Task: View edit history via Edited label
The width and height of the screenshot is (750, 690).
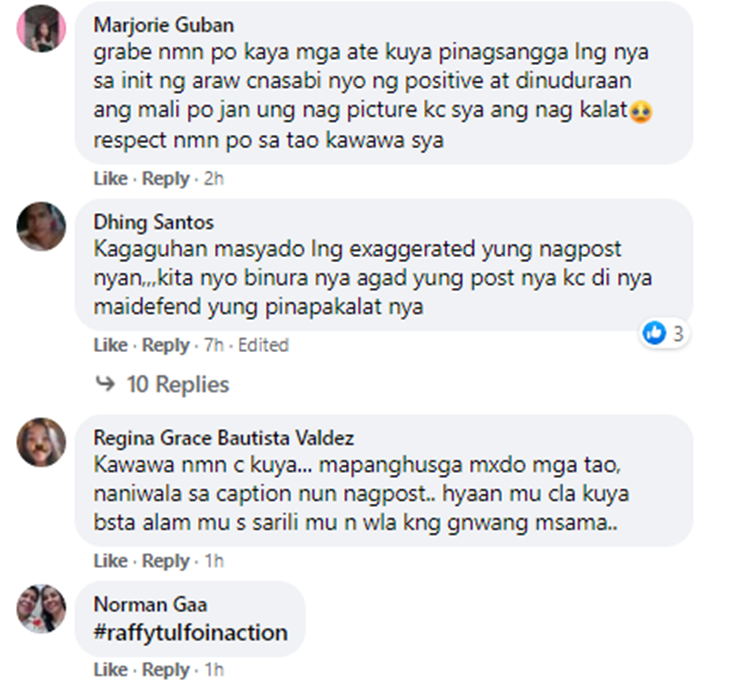Action: coord(264,345)
